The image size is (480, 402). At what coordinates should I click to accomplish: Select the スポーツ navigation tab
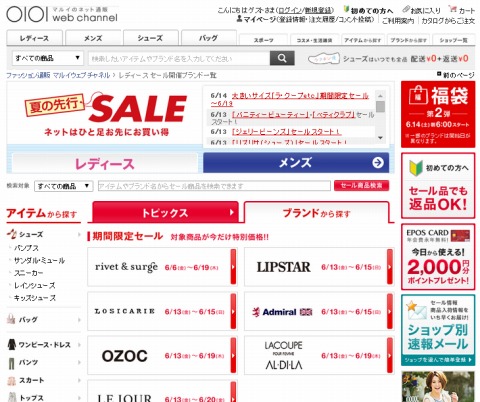pyautogui.click(x=263, y=40)
